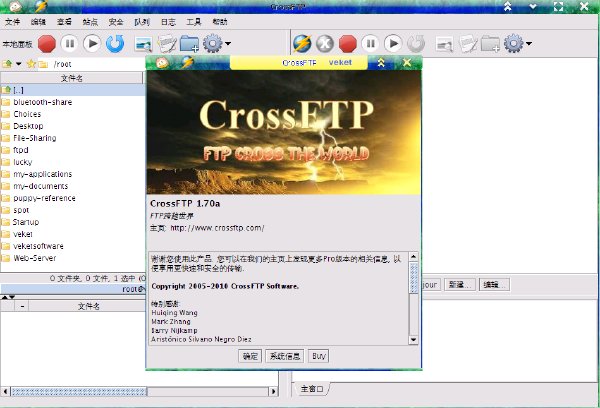
Task: Open the 帮助 menu
Action: [x=220, y=22]
